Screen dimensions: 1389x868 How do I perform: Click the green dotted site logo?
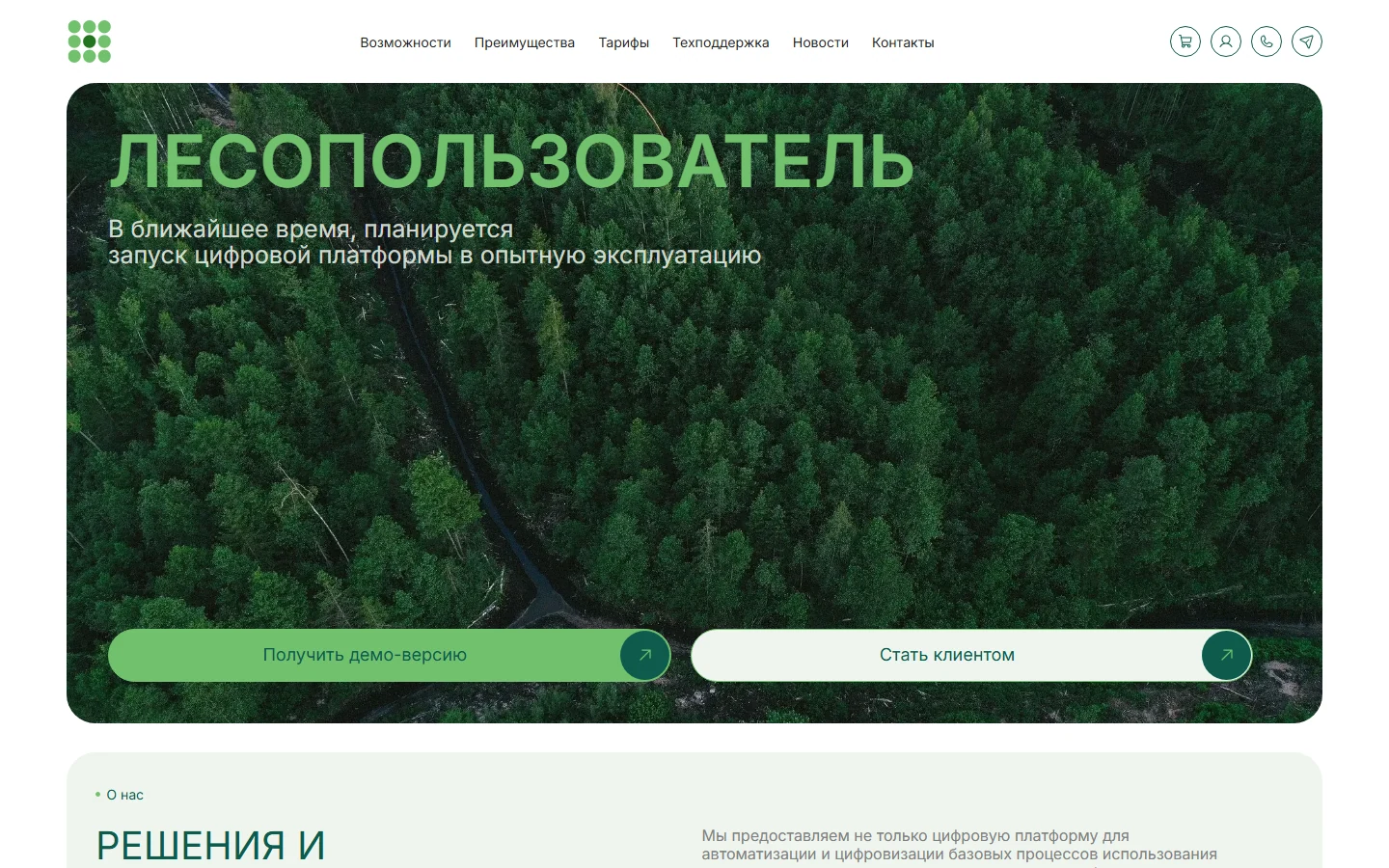[x=90, y=41]
